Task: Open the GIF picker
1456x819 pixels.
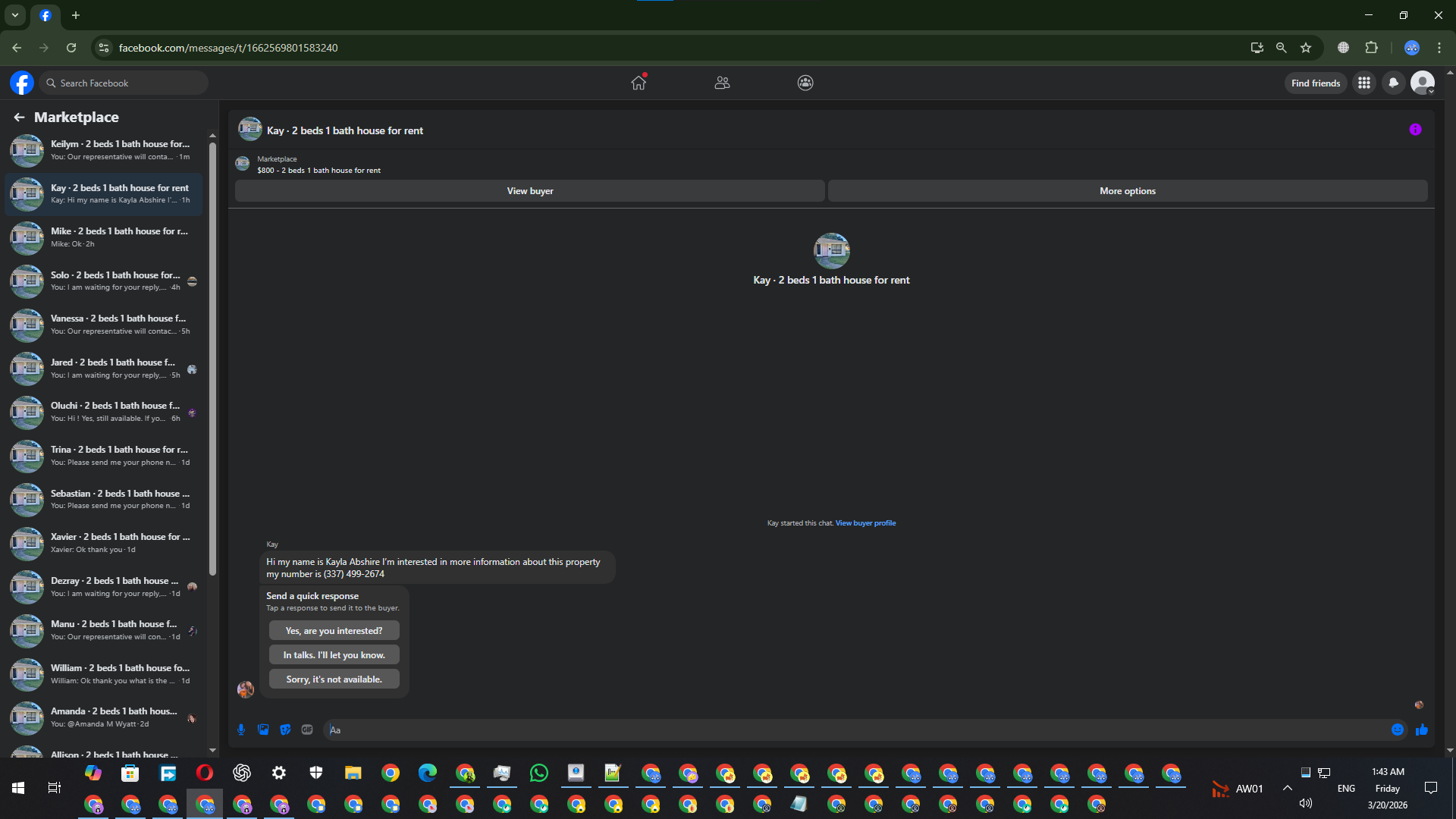Action: [307, 730]
